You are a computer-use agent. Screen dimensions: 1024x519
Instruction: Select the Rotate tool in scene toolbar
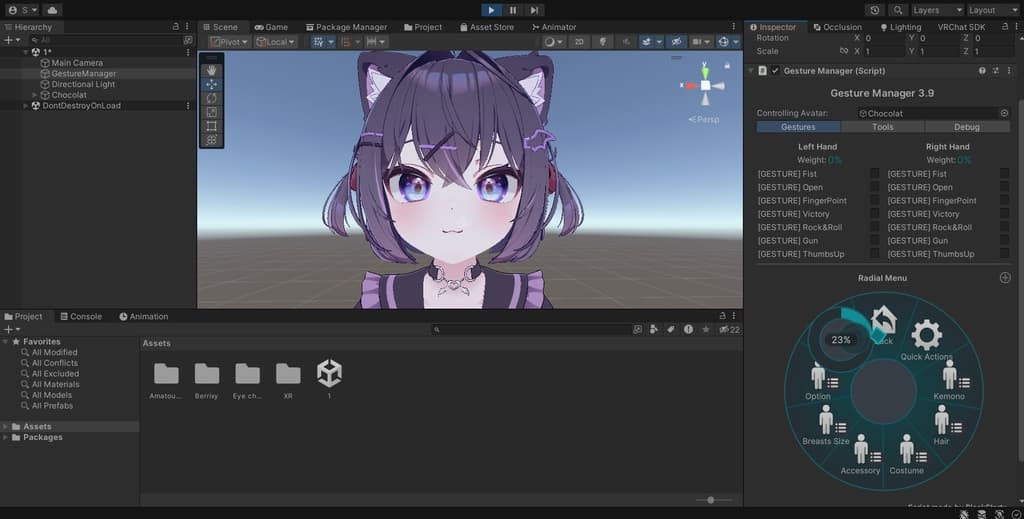pos(211,98)
